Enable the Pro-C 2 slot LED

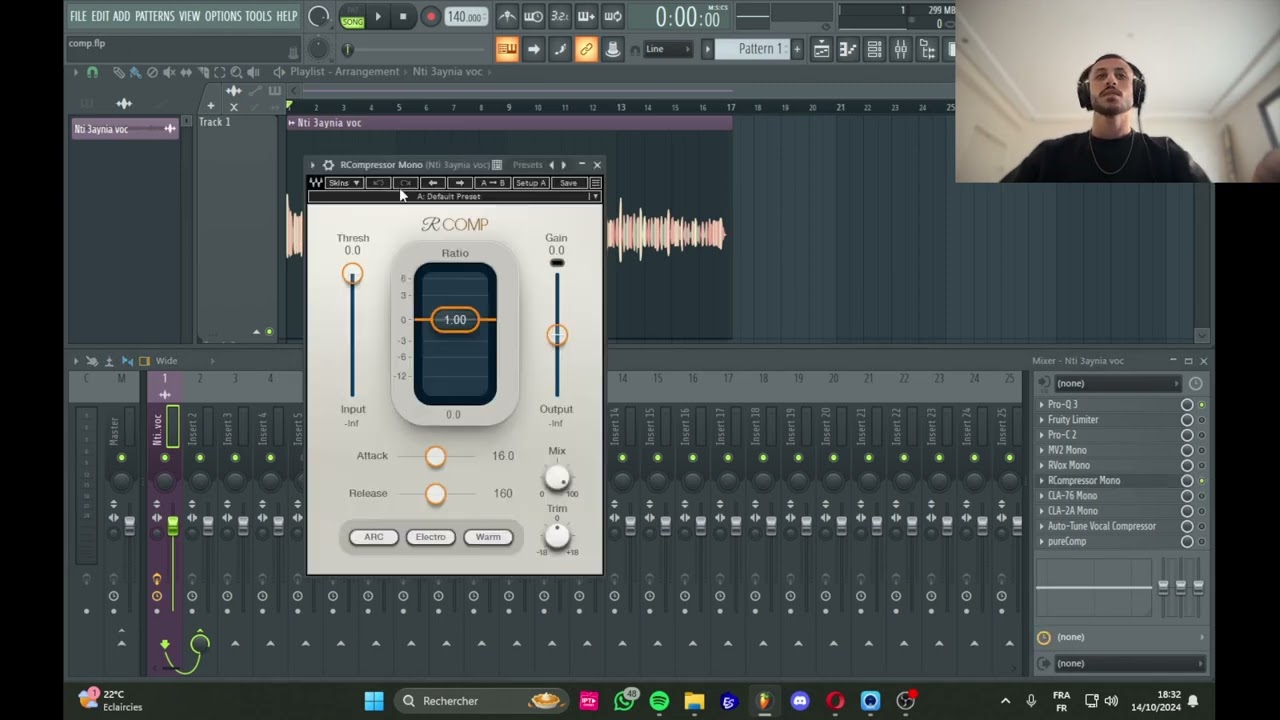click(1201, 435)
